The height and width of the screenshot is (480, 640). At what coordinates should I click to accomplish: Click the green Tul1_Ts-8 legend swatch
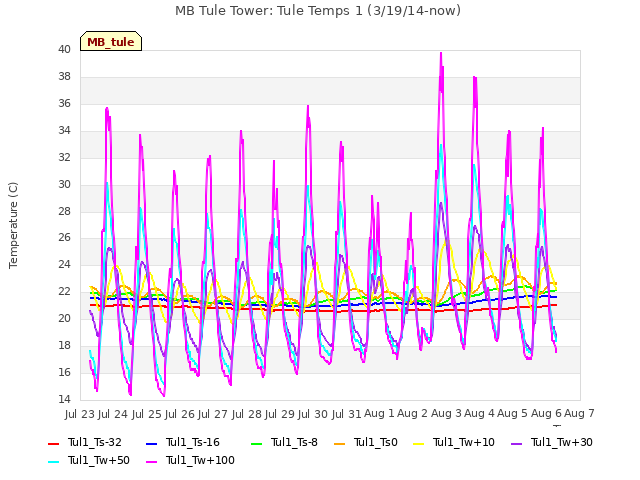[x=256, y=443]
